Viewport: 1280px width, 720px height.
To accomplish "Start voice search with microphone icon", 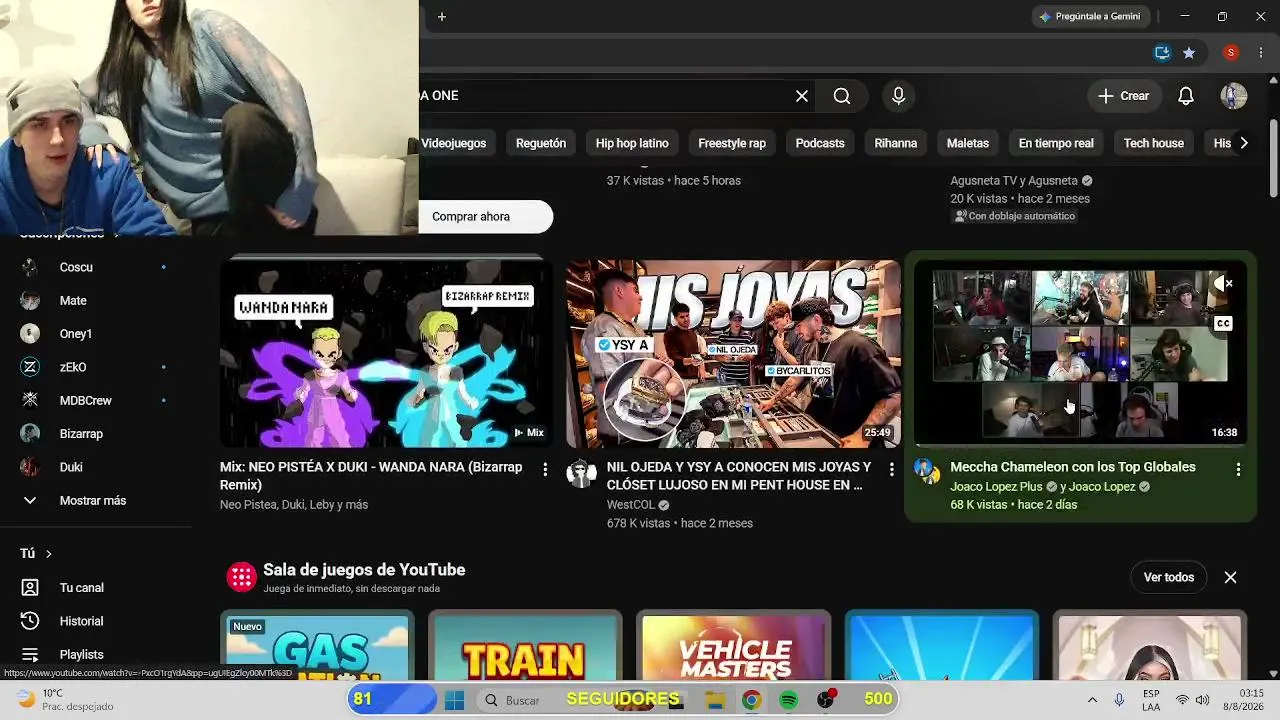I will [x=898, y=96].
